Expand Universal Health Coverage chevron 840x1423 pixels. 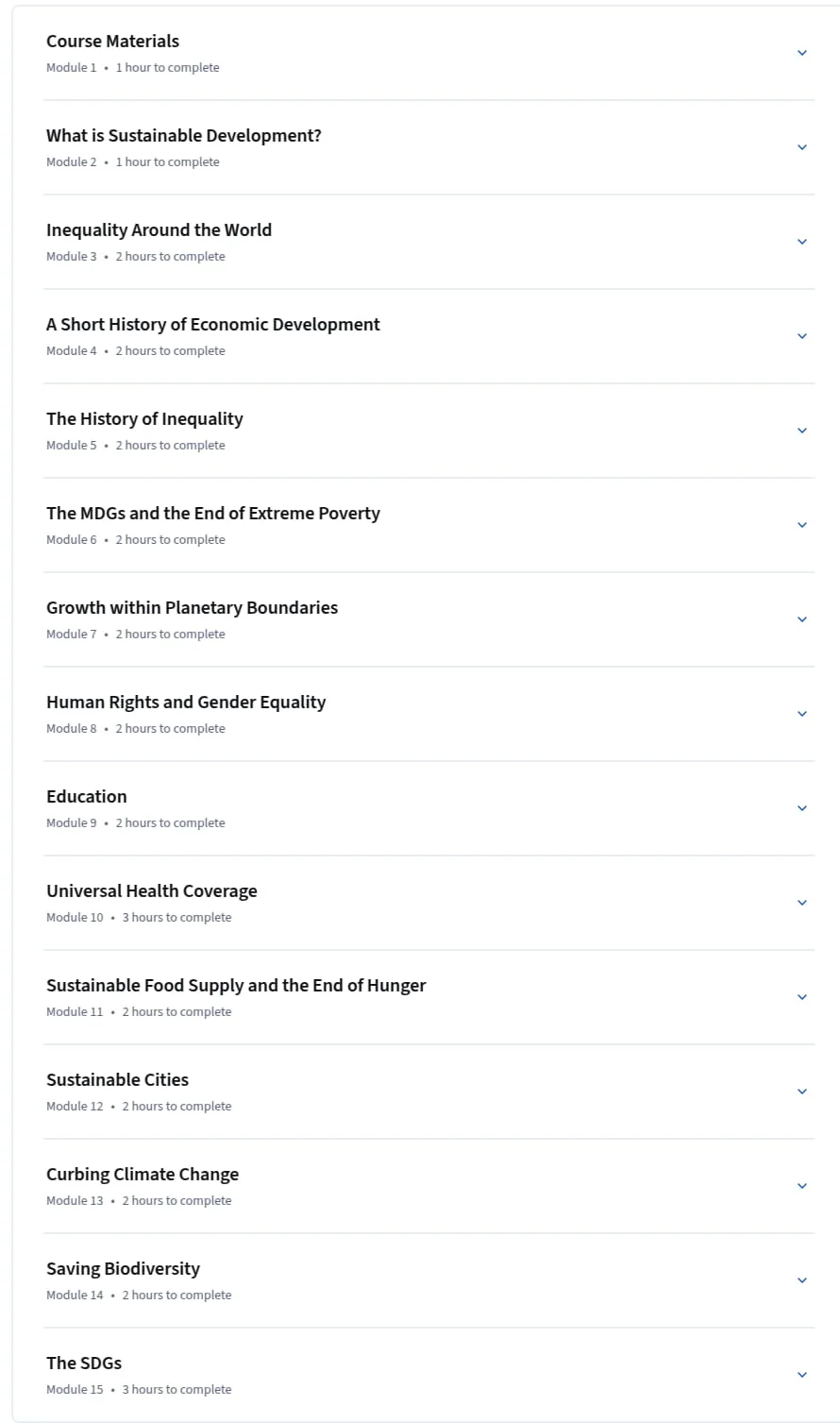pyautogui.click(x=802, y=903)
